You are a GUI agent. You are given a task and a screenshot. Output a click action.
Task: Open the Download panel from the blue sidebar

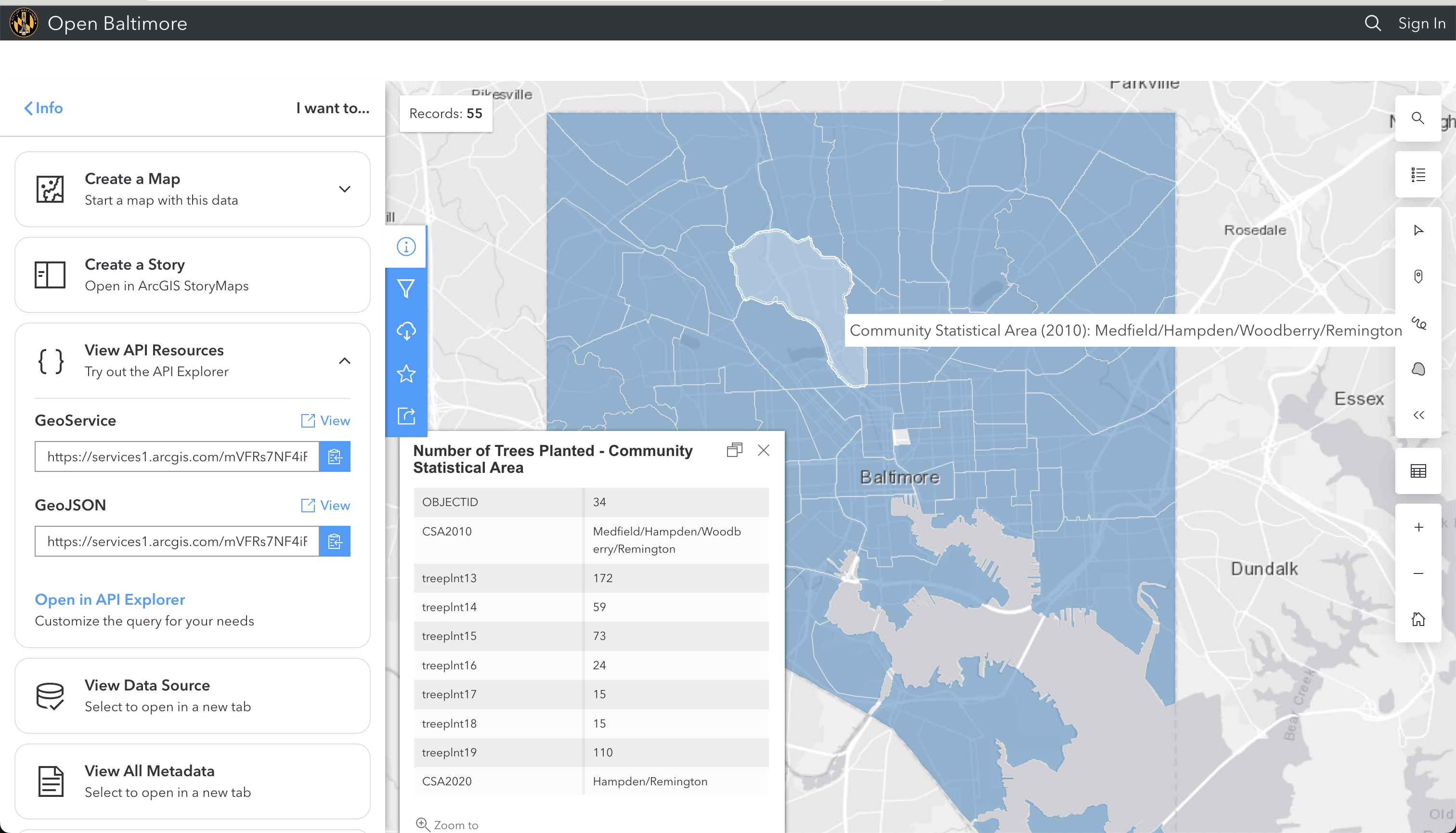[406, 330]
